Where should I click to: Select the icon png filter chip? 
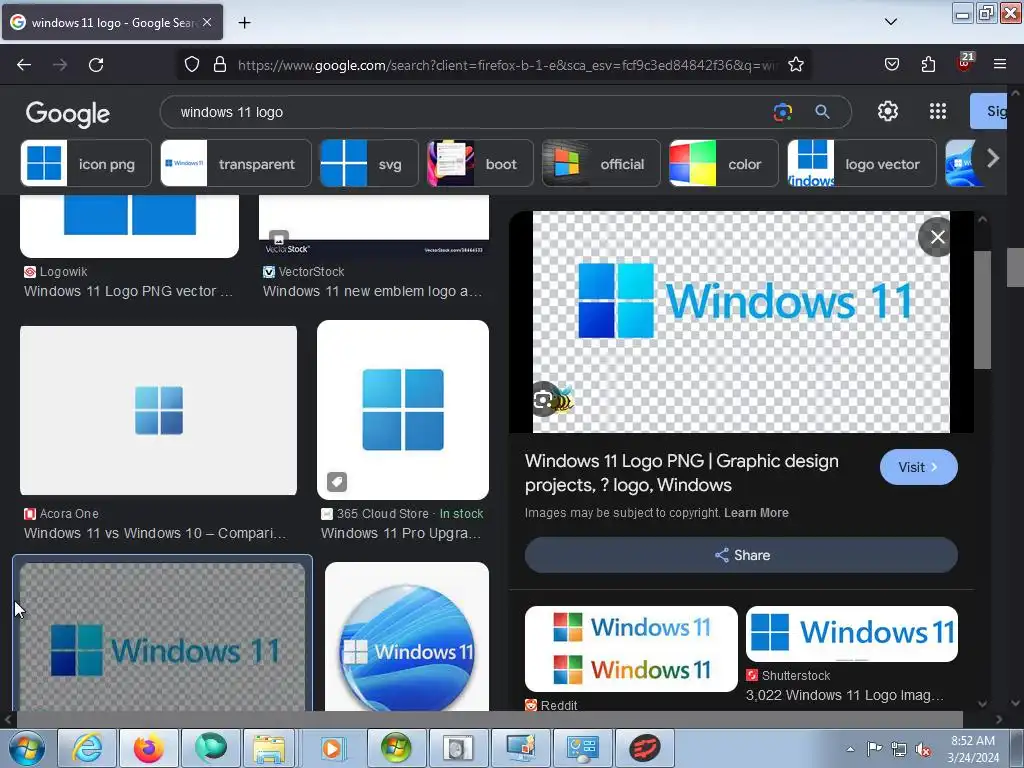click(86, 163)
